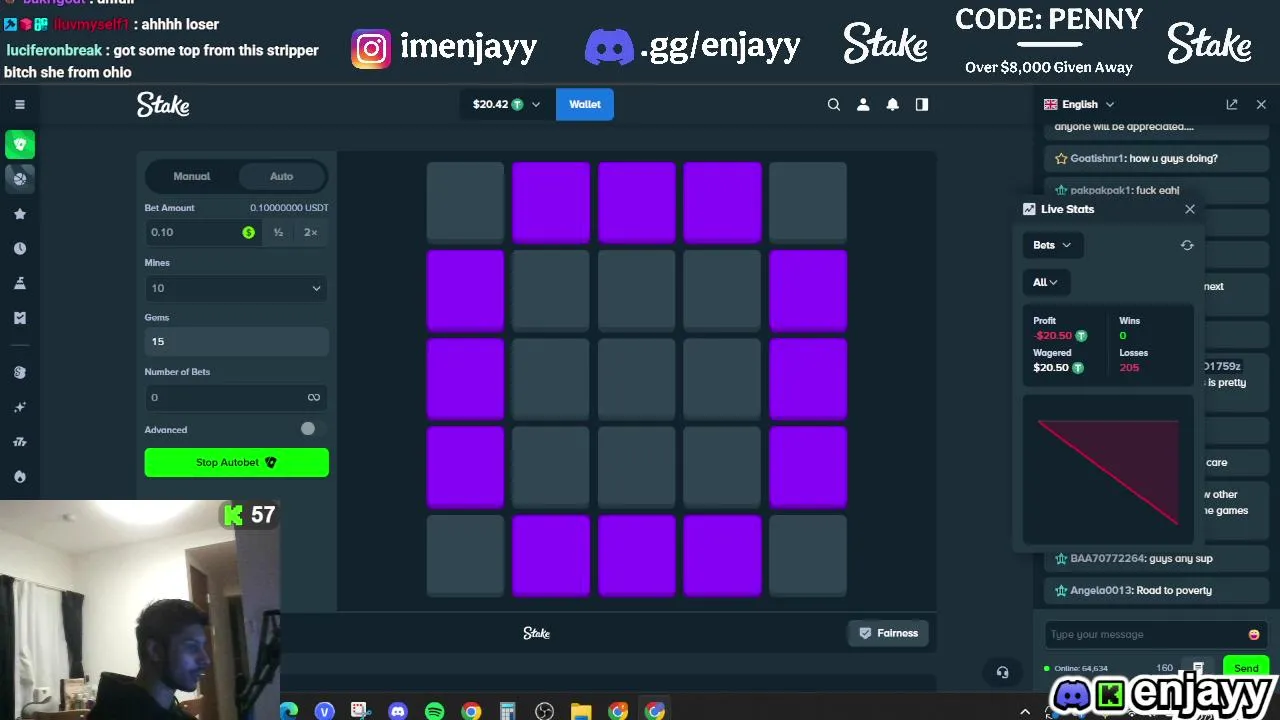This screenshot has height=720, width=1280.
Task: Open the 777 Slots sidebar icon
Action: click(20, 442)
